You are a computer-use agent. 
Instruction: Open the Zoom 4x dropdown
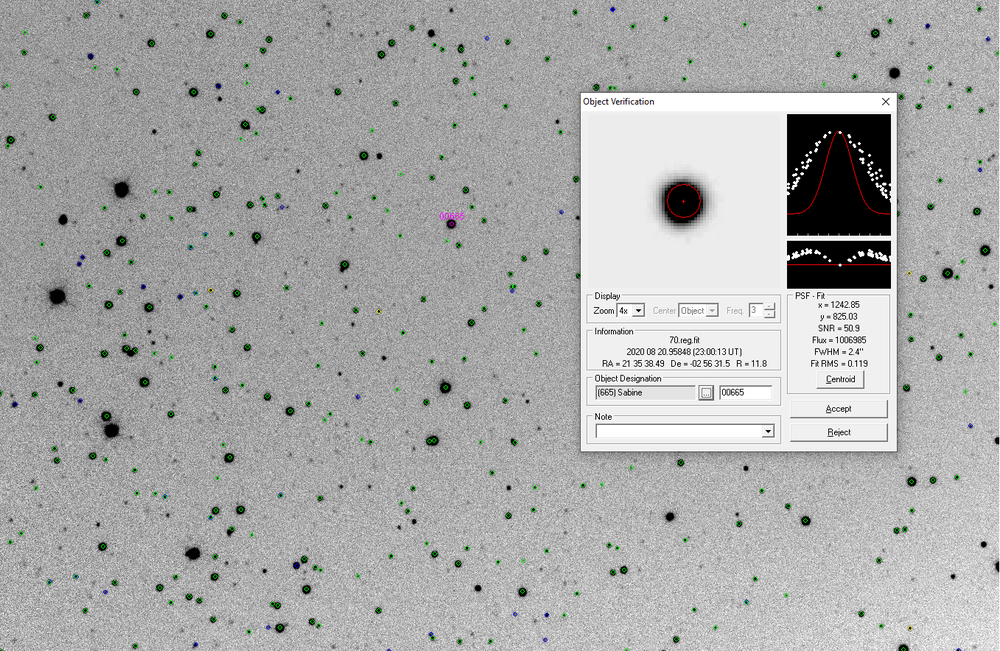(638, 311)
